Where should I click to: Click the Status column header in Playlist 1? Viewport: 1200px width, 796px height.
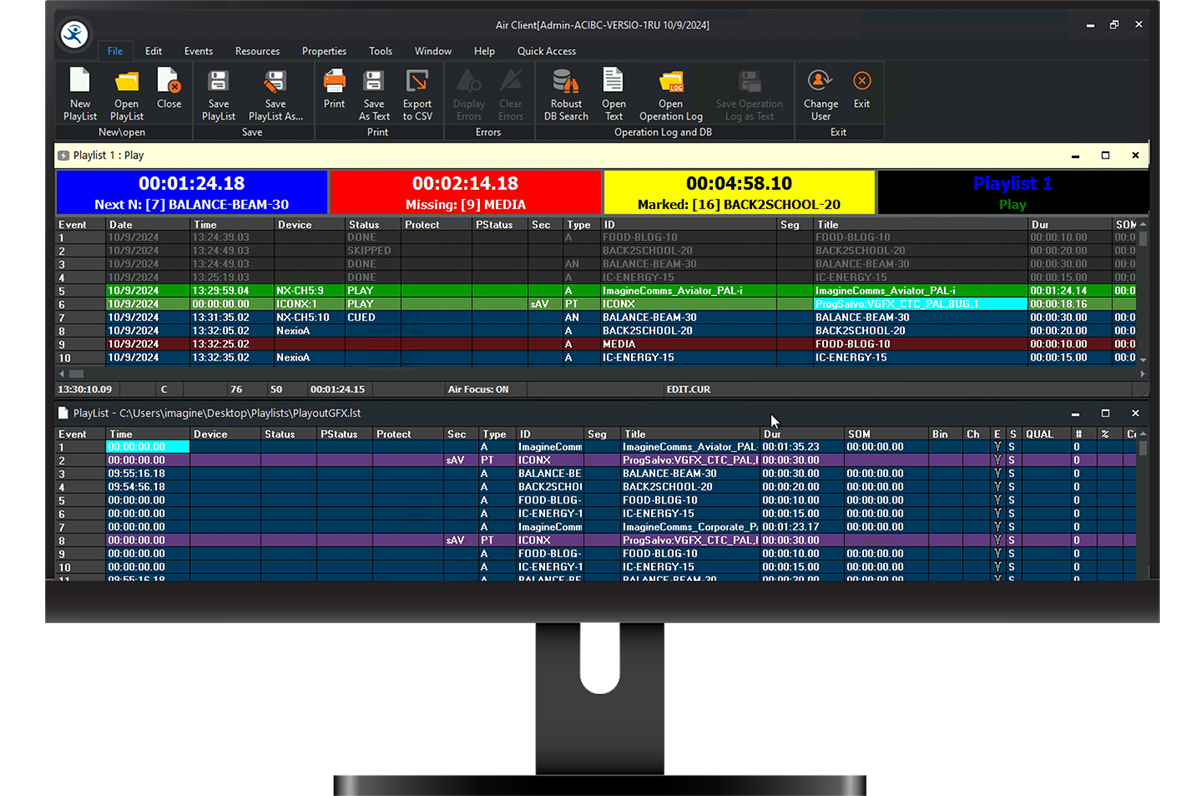click(372, 225)
